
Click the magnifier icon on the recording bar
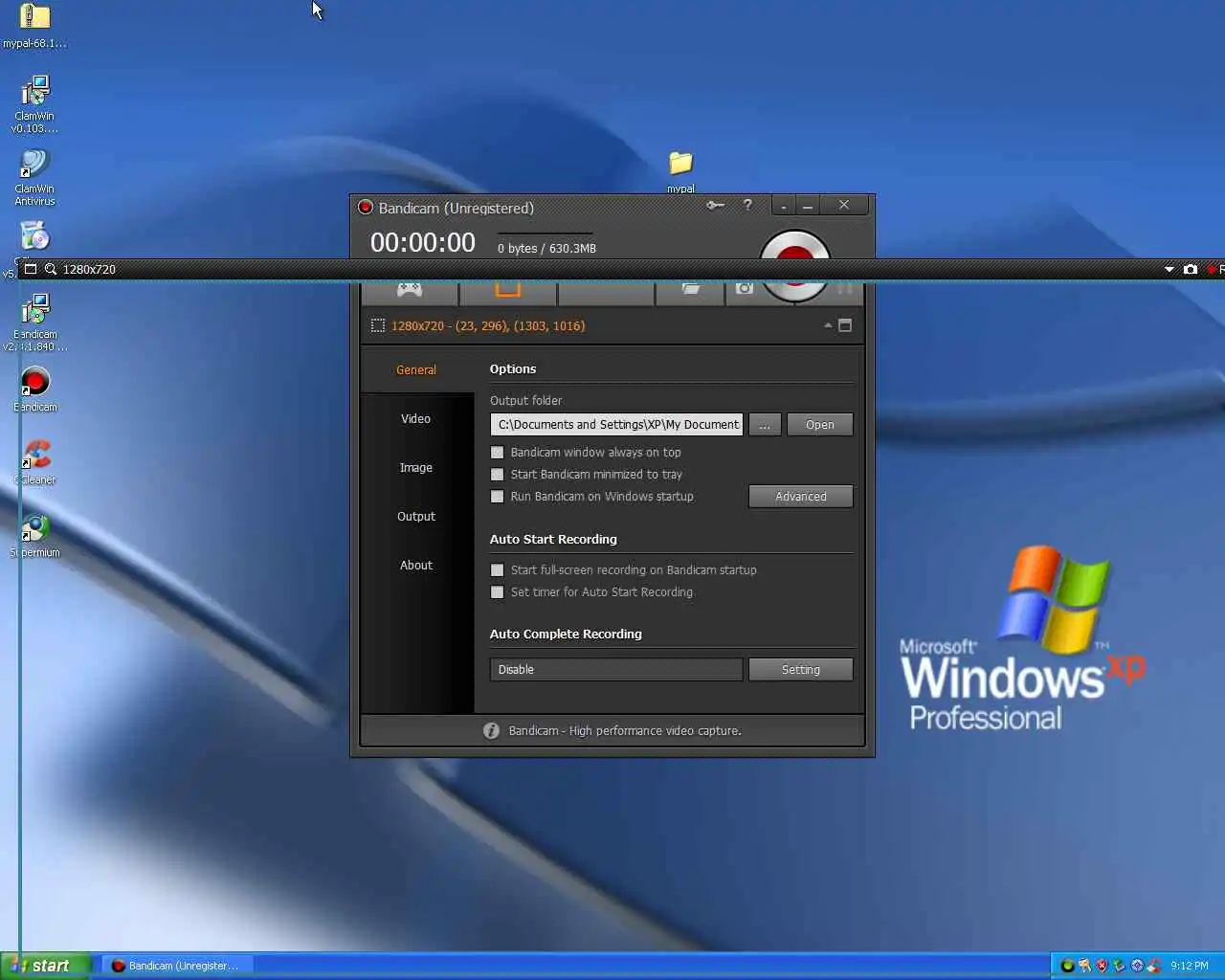pyautogui.click(x=51, y=269)
